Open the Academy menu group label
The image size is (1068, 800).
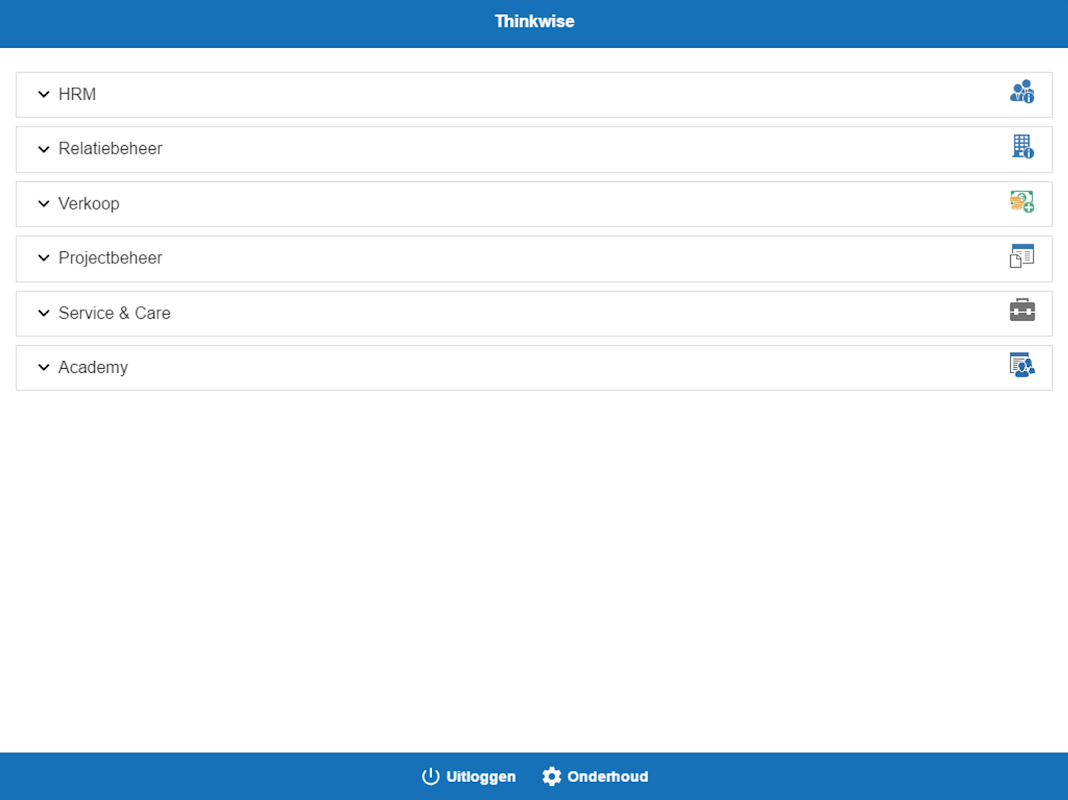(x=93, y=368)
